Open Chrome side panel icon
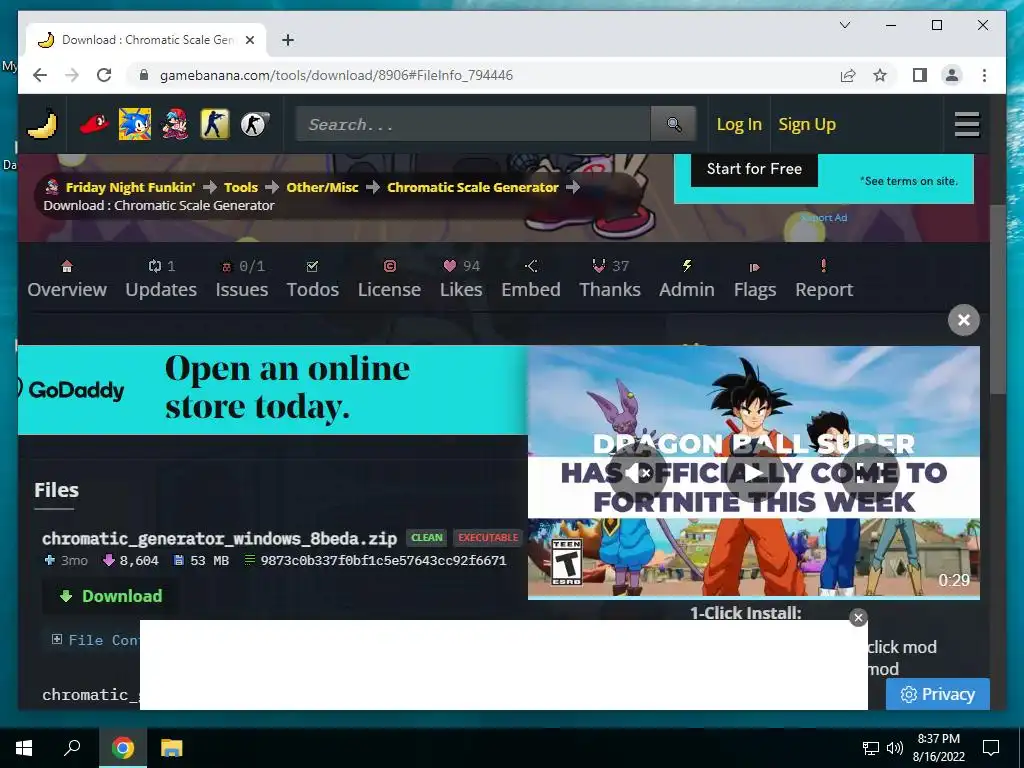Viewport: 1024px width, 768px height. pyautogui.click(x=920, y=75)
